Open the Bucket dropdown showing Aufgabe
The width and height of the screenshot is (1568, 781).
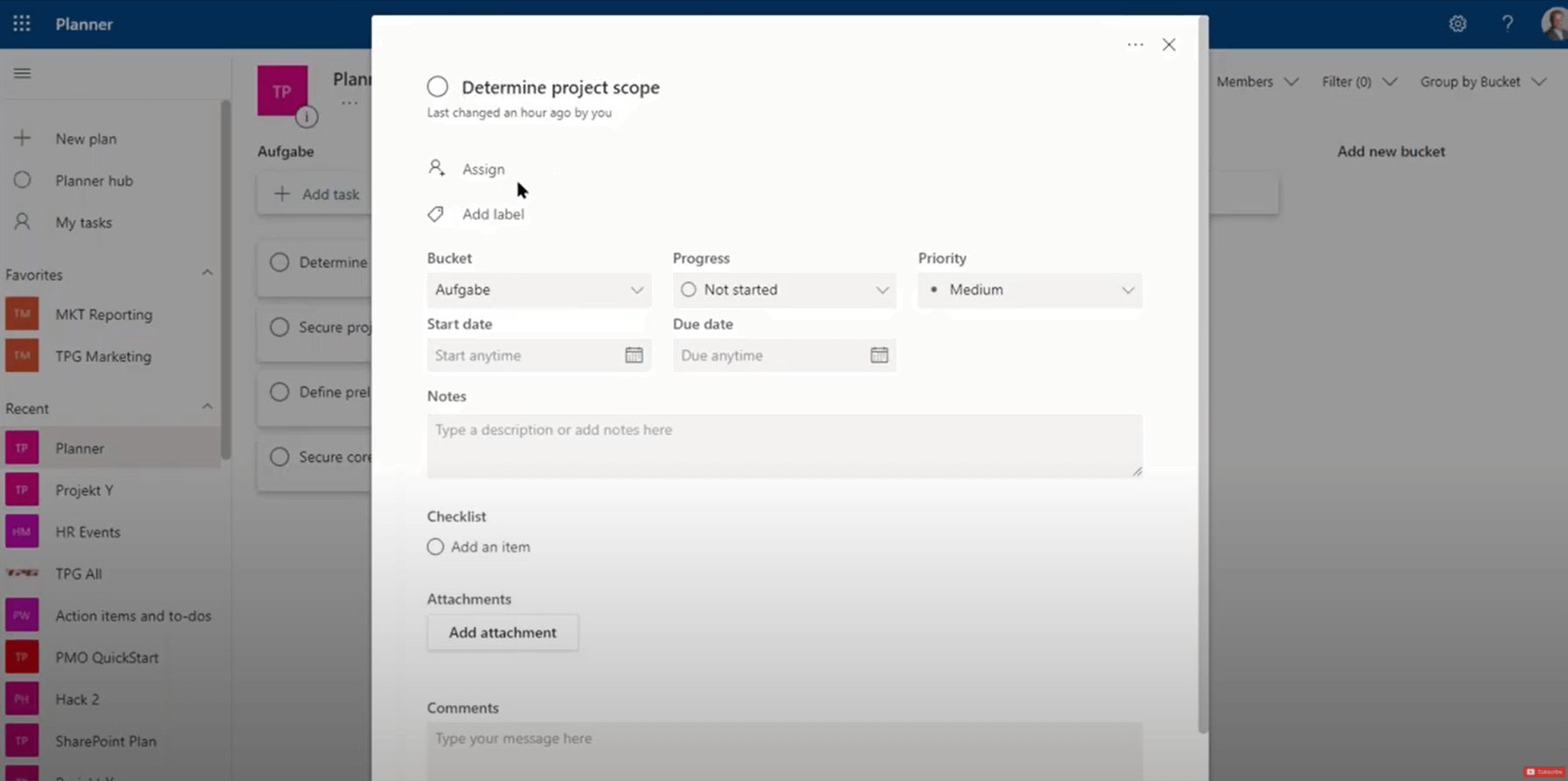pyautogui.click(x=538, y=290)
